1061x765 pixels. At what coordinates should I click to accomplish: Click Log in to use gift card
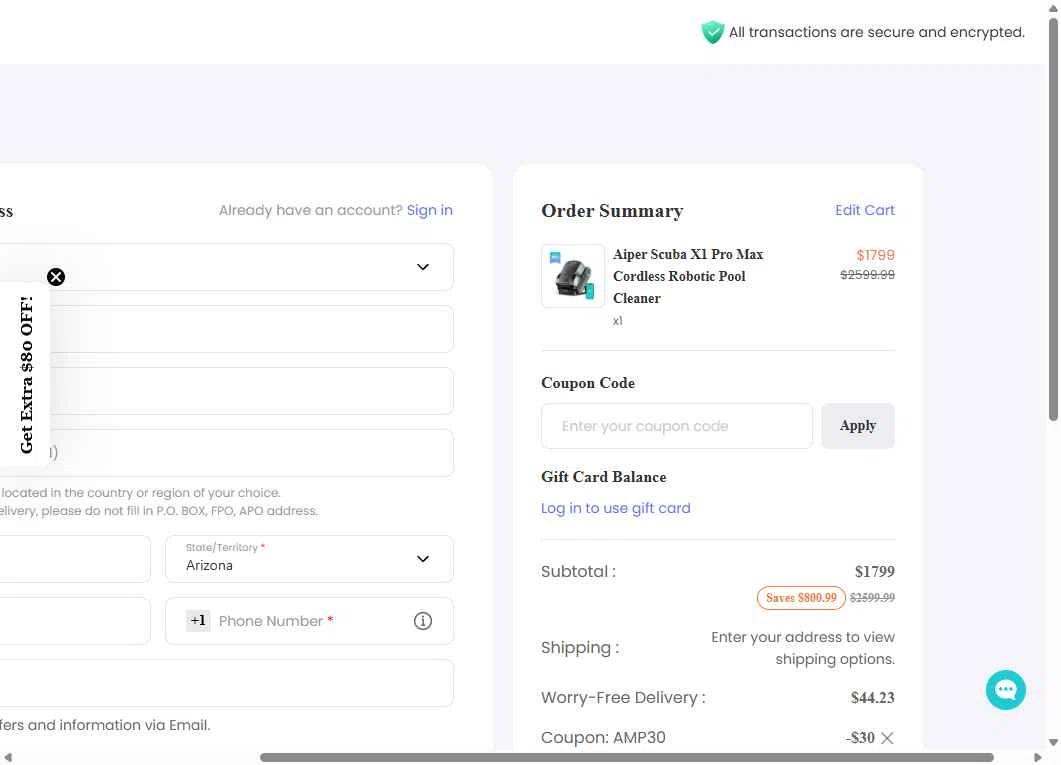(616, 508)
